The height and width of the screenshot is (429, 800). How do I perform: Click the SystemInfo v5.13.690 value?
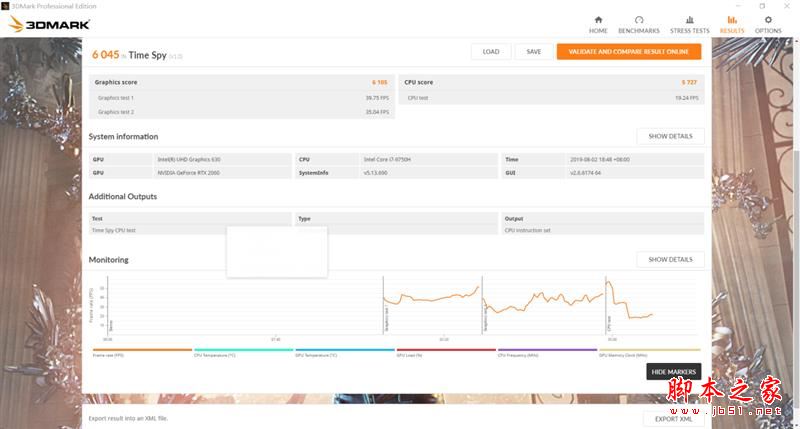[376, 173]
